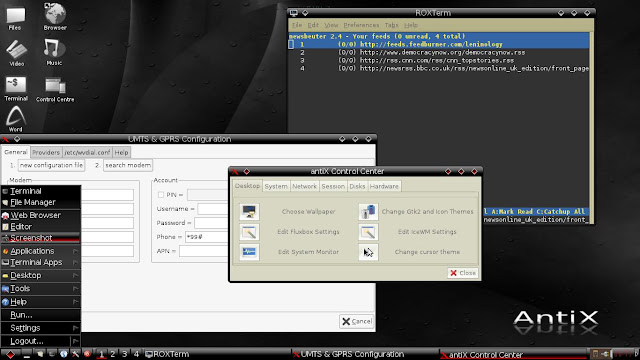
Task: Click the red round icon in taskbar
Action: click(x=87, y=354)
